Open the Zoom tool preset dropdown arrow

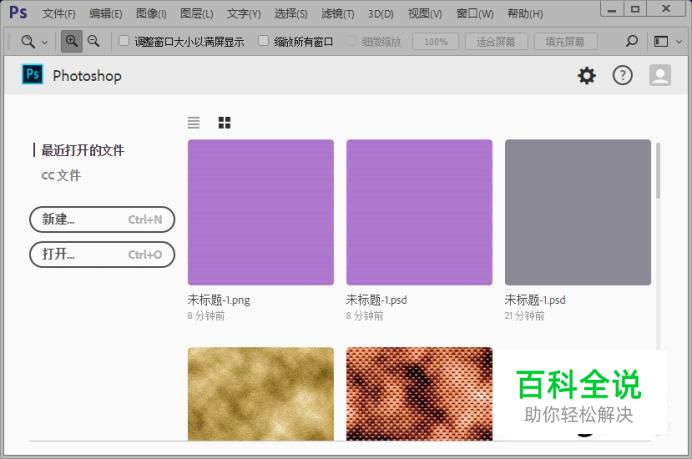pos(45,43)
